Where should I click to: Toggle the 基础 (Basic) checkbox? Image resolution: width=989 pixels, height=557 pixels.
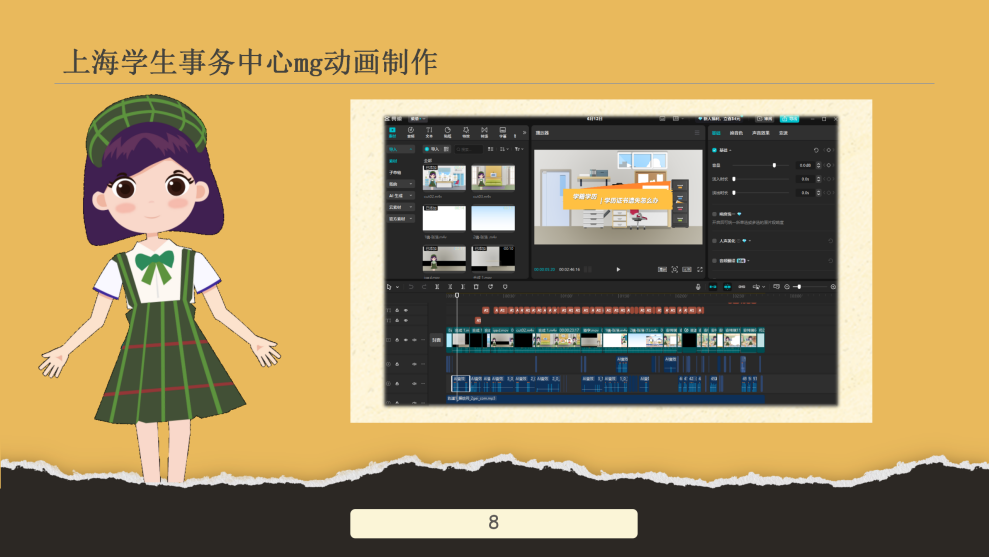(x=714, y=150)
